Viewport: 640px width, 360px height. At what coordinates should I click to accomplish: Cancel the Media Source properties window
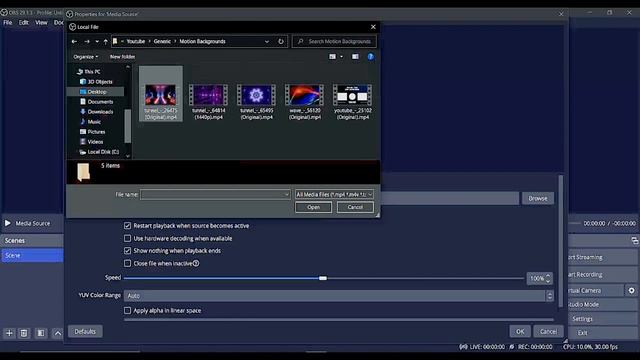(548, 331)
